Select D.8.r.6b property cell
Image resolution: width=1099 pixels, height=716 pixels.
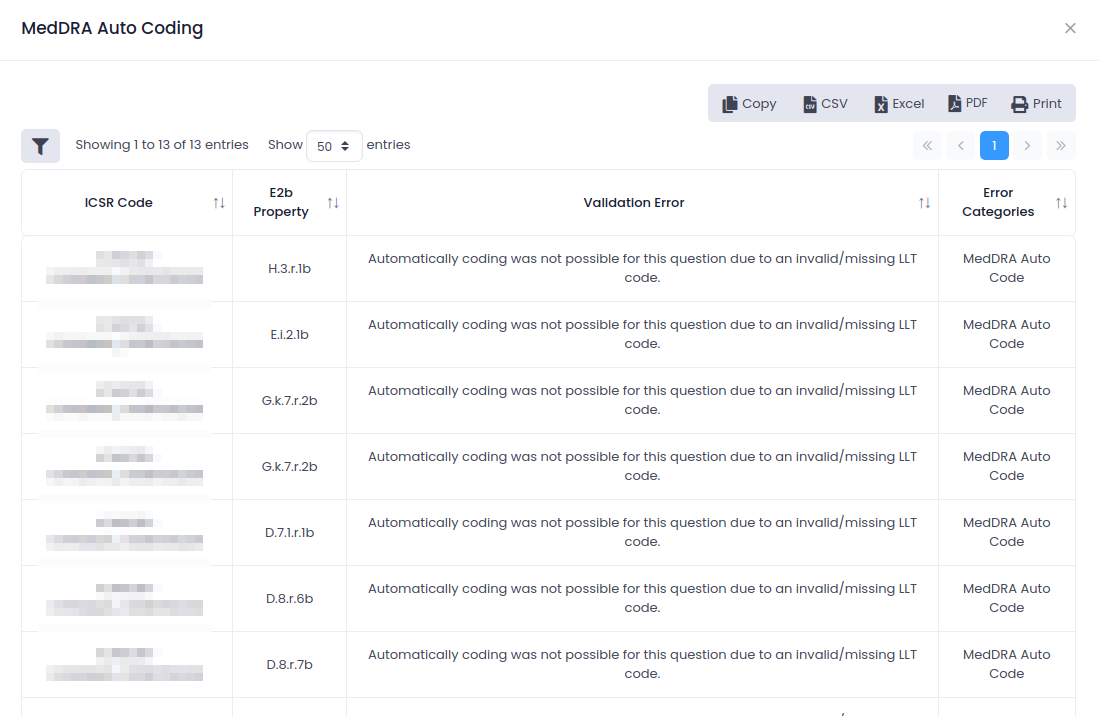tap(289, 598)
